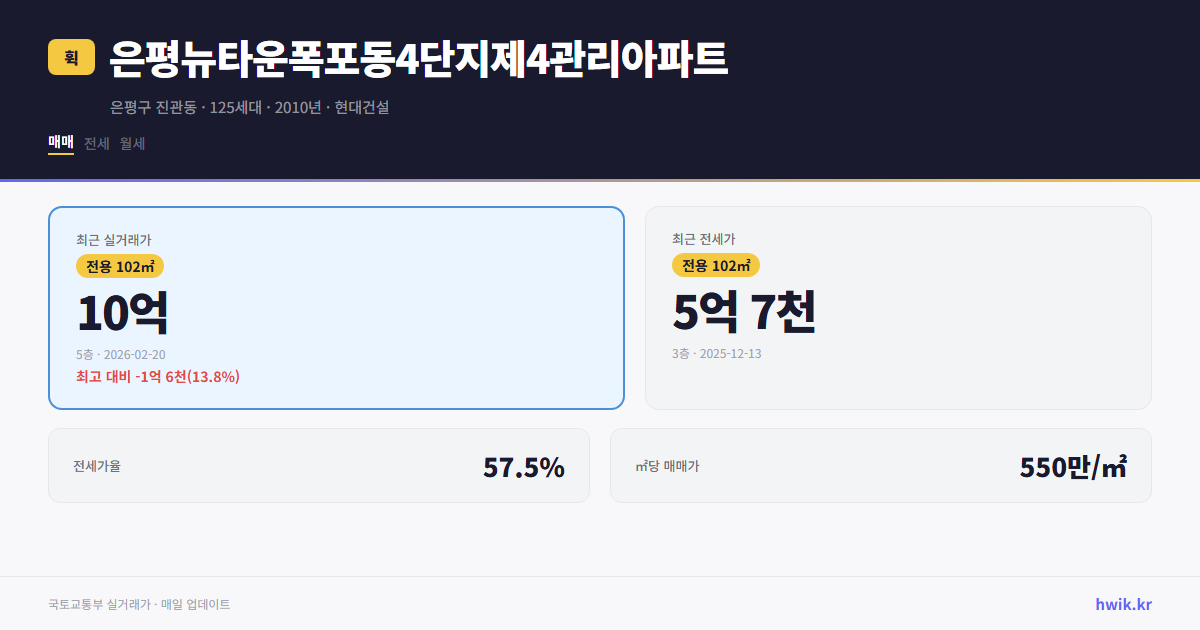Click the 5층 · 2026-02-20 transaction detail

coord(122,353)
